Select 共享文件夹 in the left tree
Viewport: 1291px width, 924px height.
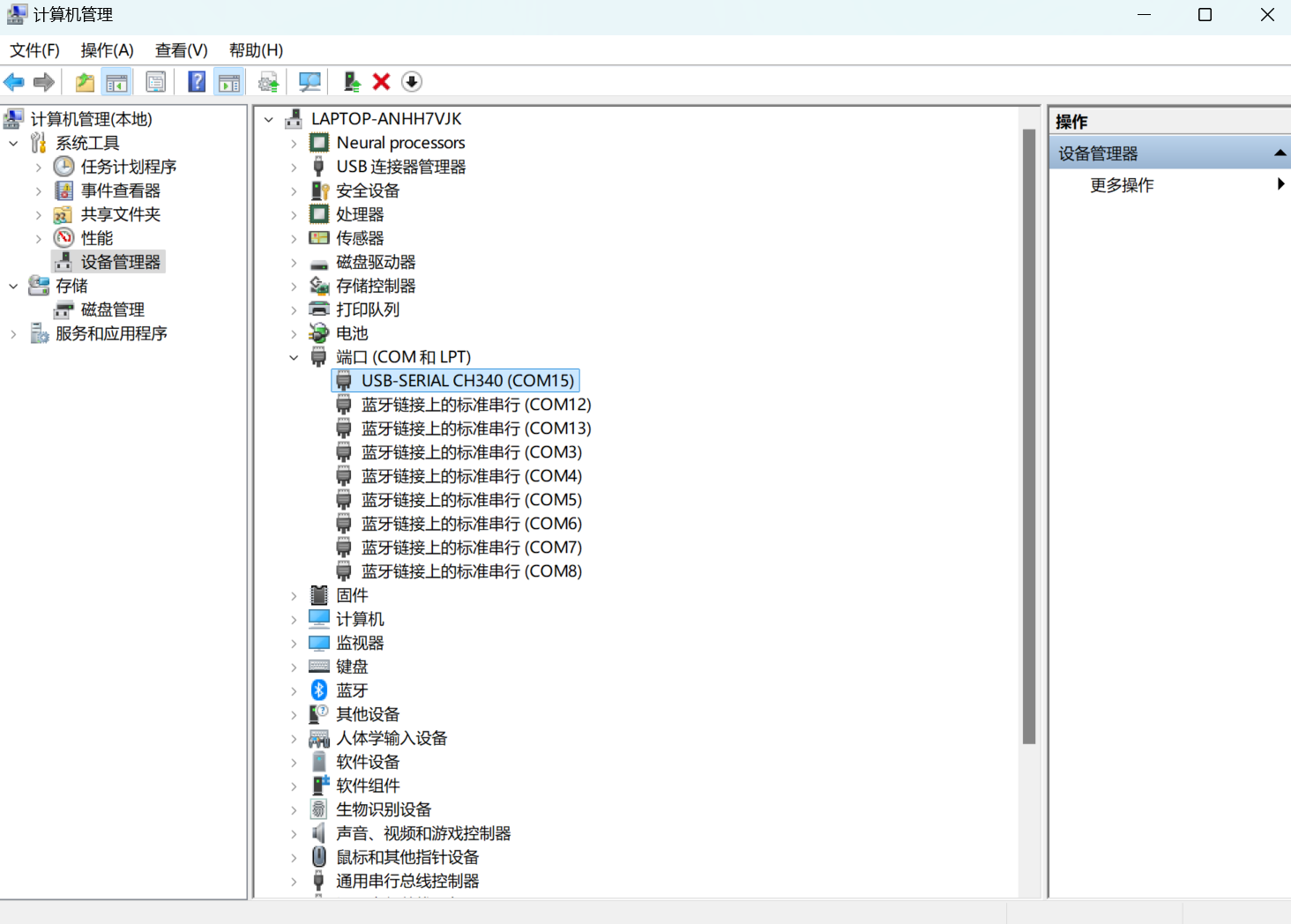coord(121,214)
